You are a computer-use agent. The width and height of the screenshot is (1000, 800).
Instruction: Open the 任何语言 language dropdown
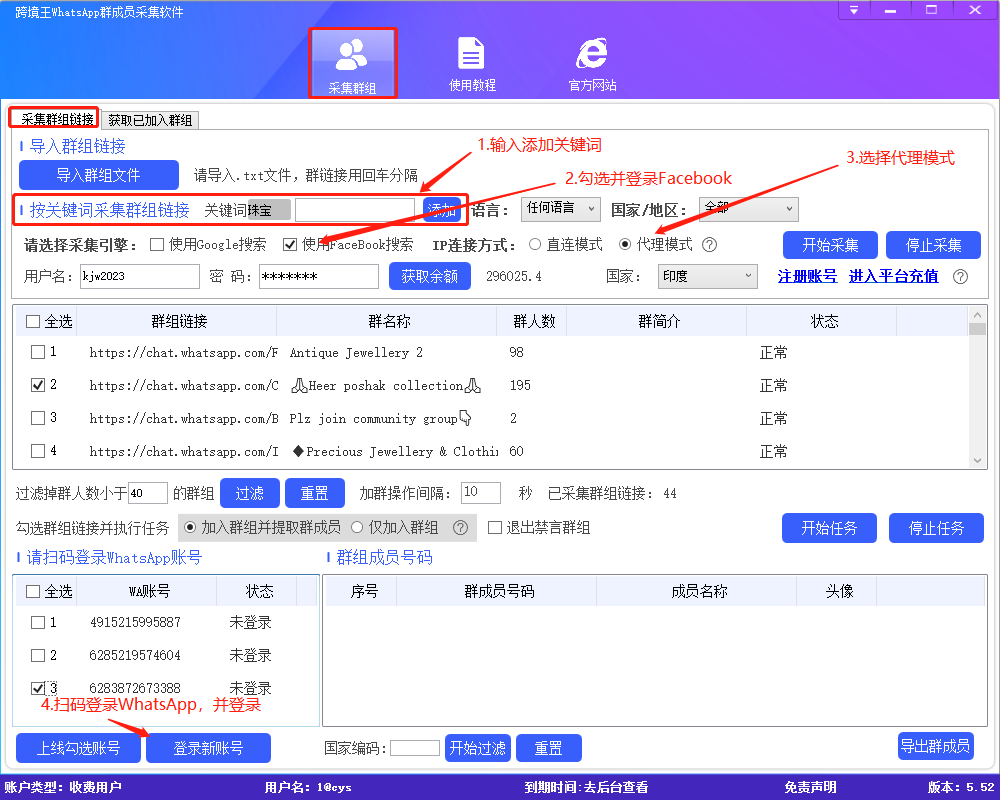[560, 209]
